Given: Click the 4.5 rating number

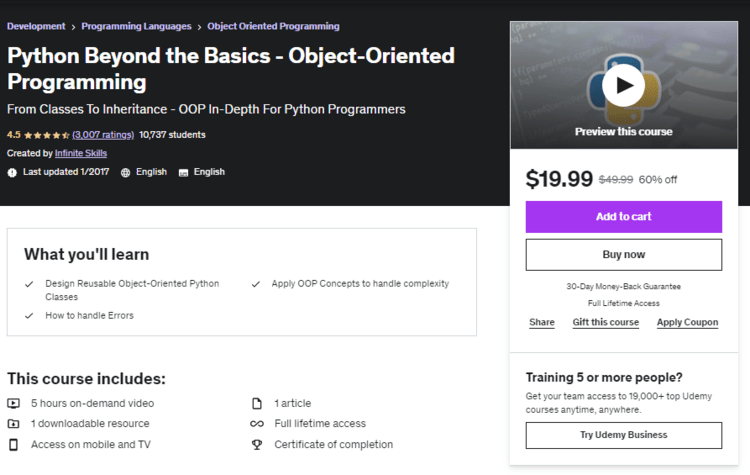Looking at the screenshot, I should click(13, 135).
